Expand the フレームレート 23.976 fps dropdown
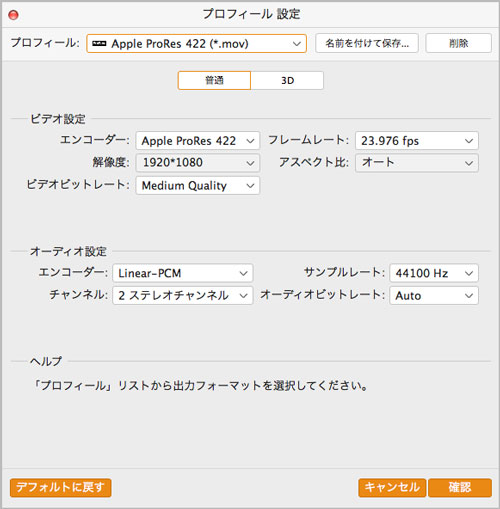This screenshot has height=509, width=500. pyautogui.click(x=417, y=141)
